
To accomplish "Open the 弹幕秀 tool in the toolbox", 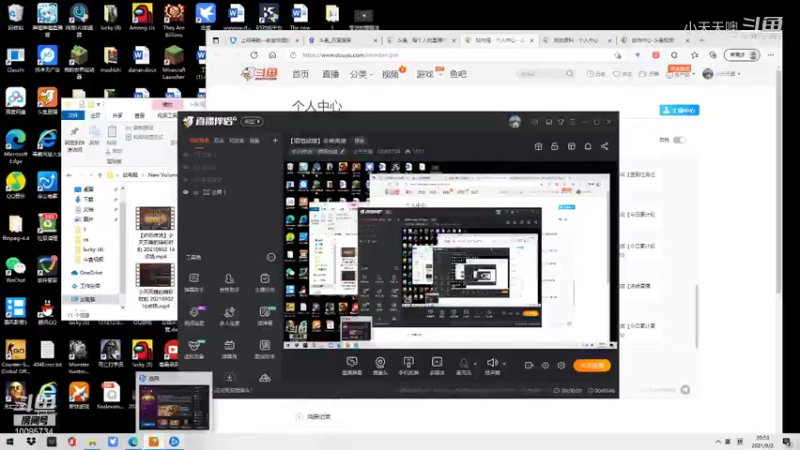I will [x=230, y=349].
